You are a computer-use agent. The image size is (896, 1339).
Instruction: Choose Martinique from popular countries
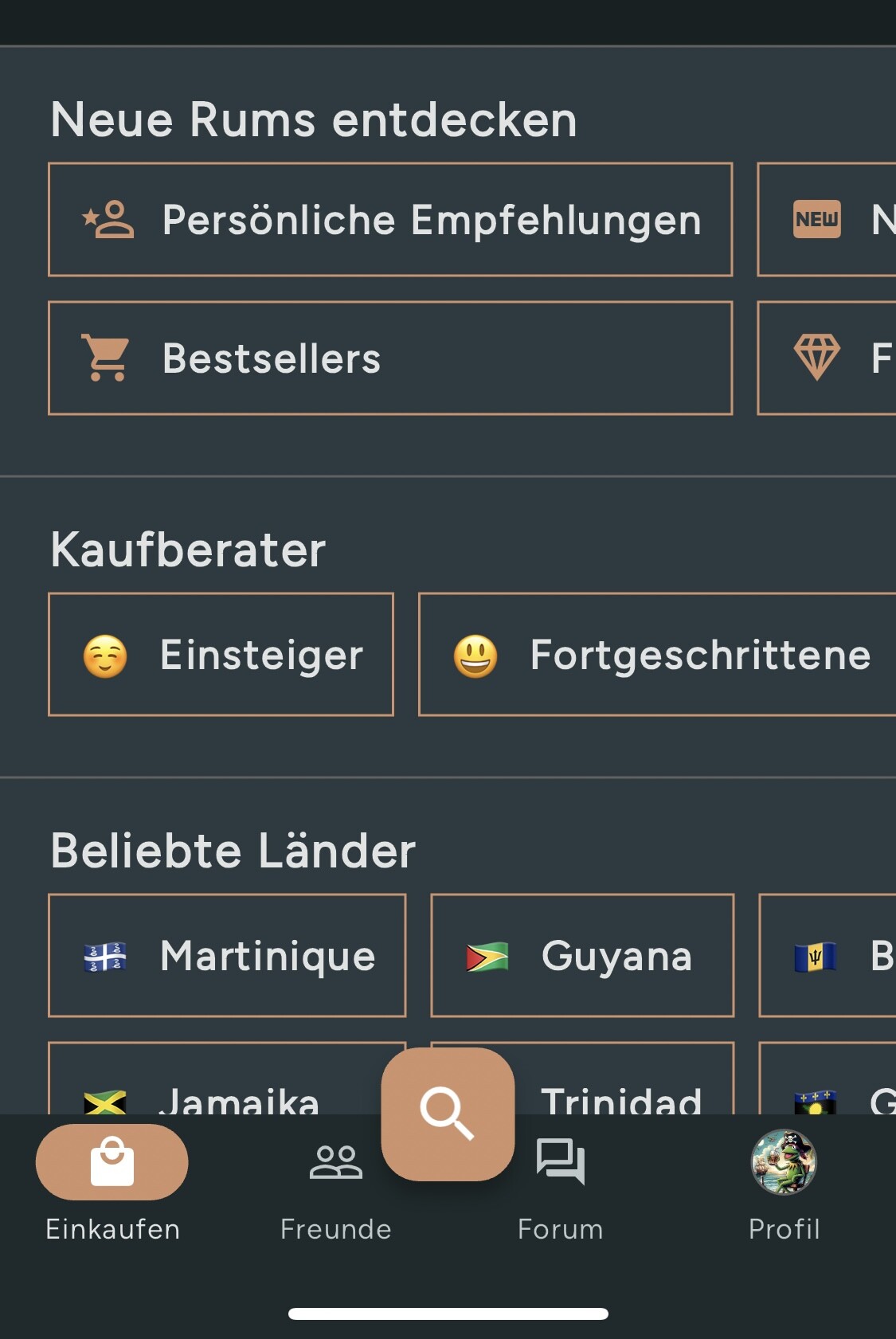click(227, 956)
